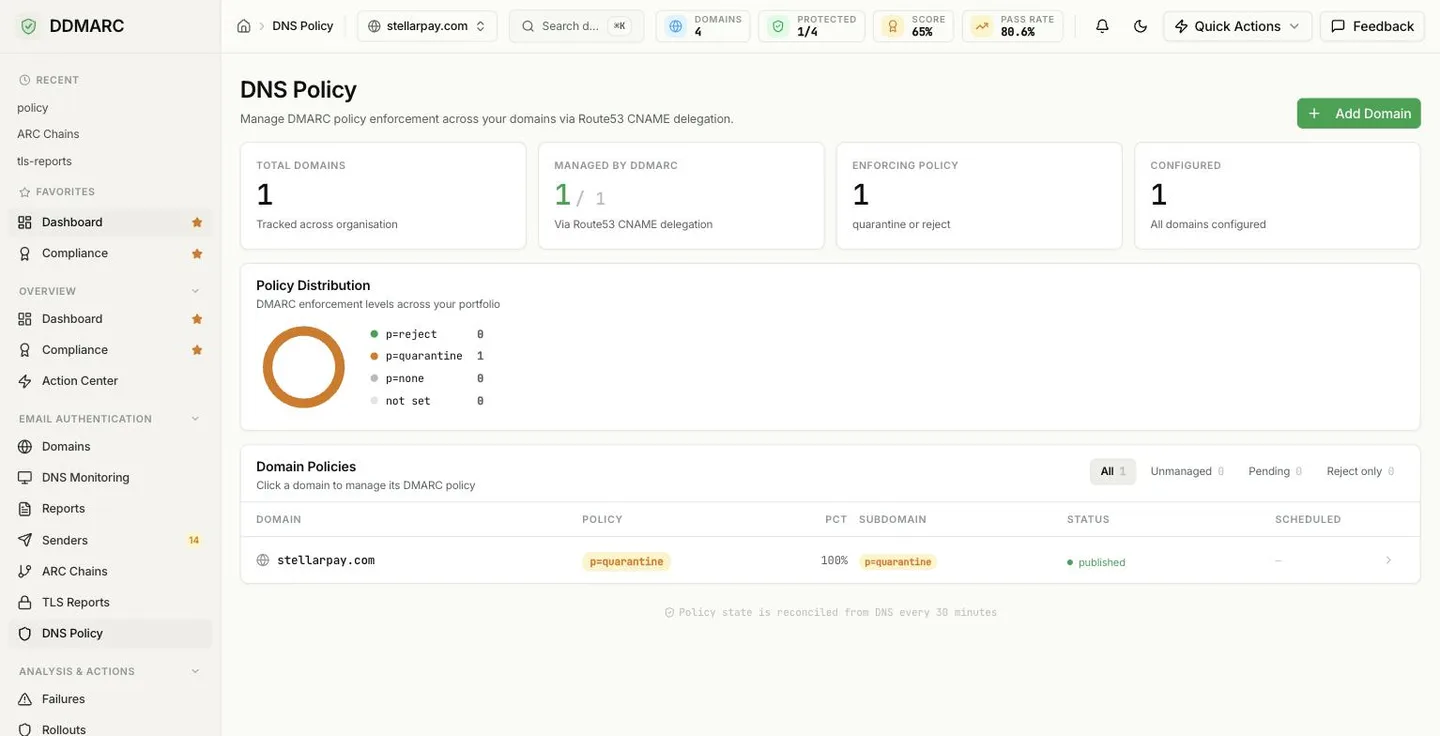This screenshot has width=1440, height=736.
Task: Click the gray p=none legend dot
Action: pos(374,378)
